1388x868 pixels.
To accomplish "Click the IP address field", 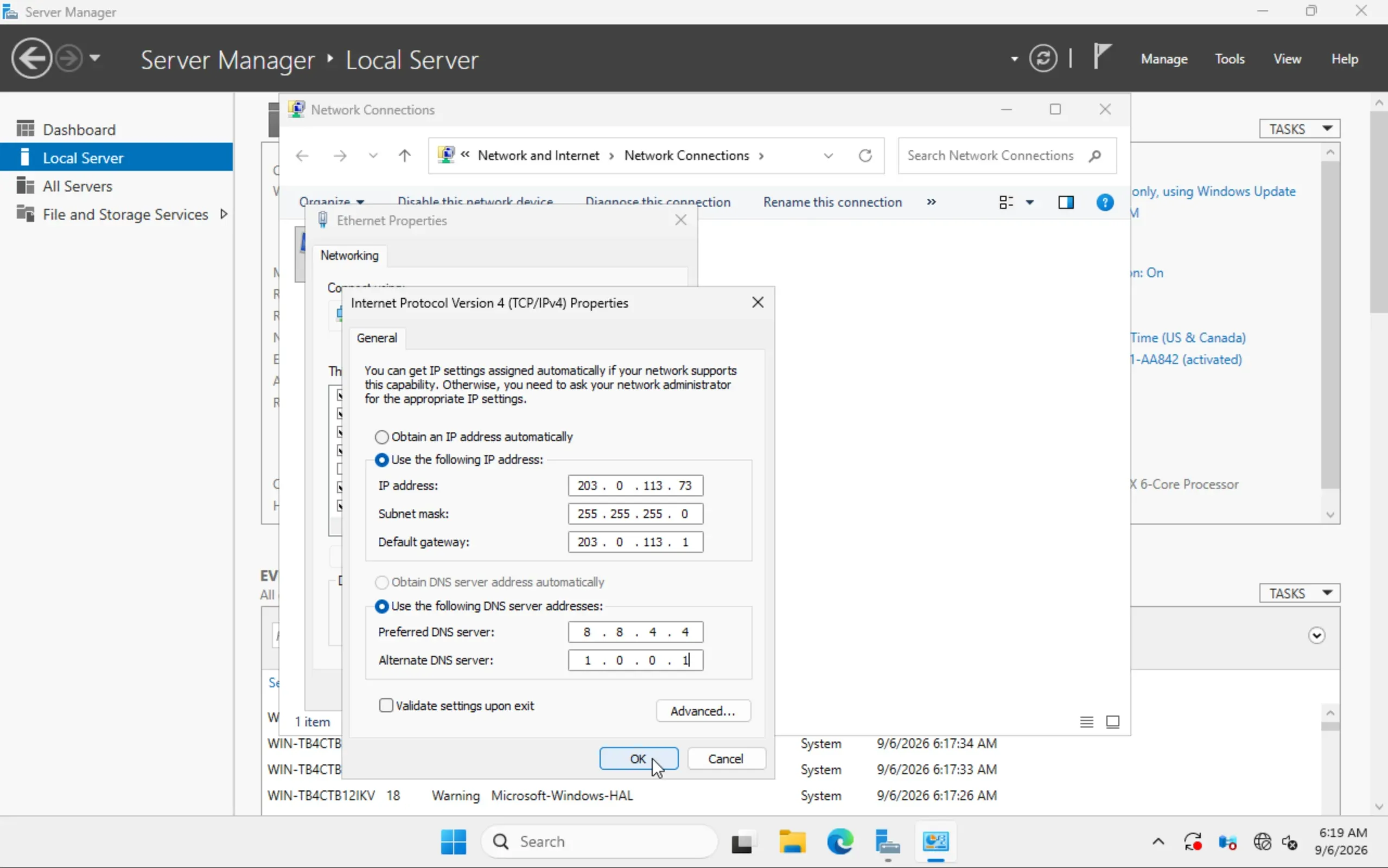I will point(635,486).
